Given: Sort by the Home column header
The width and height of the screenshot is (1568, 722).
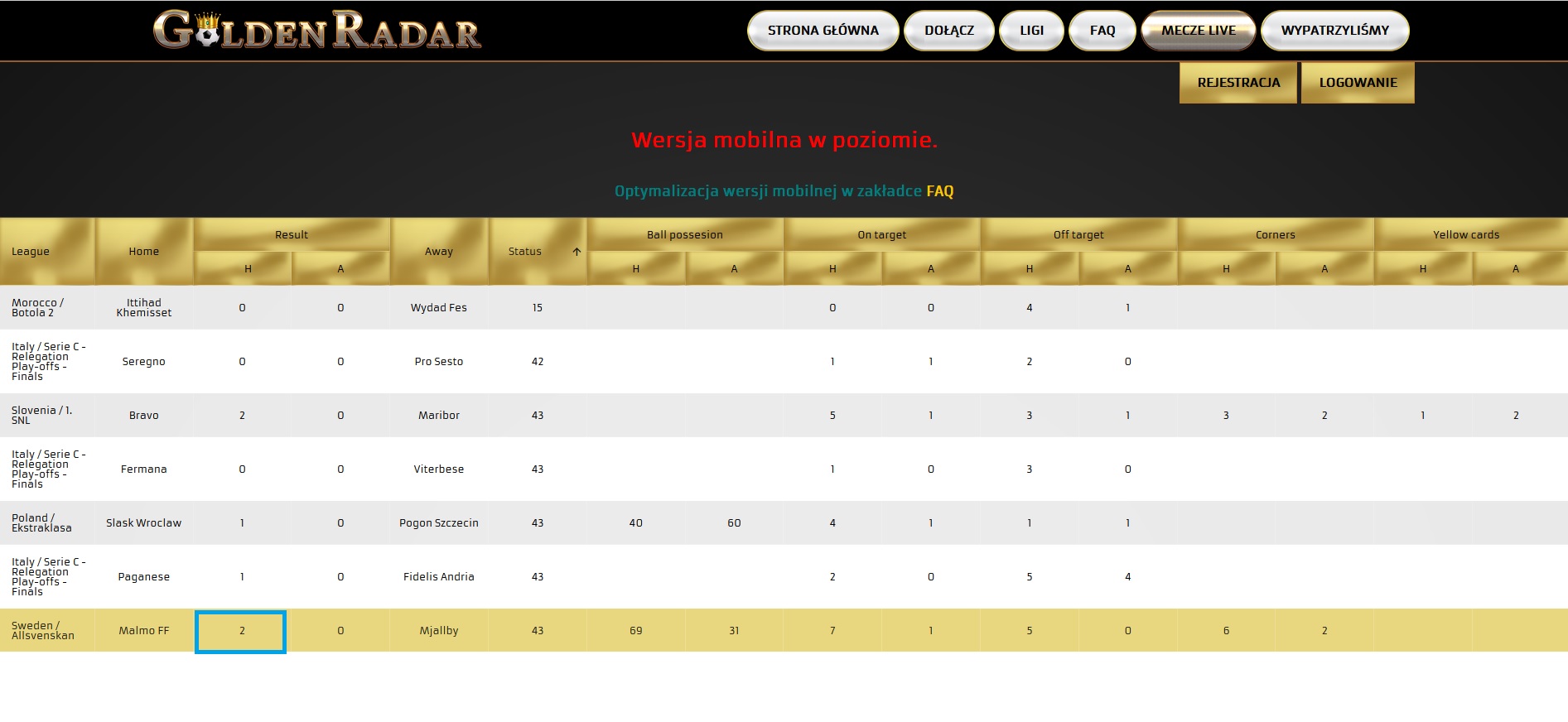Looking at the screenshot, I should click(144, 252).
